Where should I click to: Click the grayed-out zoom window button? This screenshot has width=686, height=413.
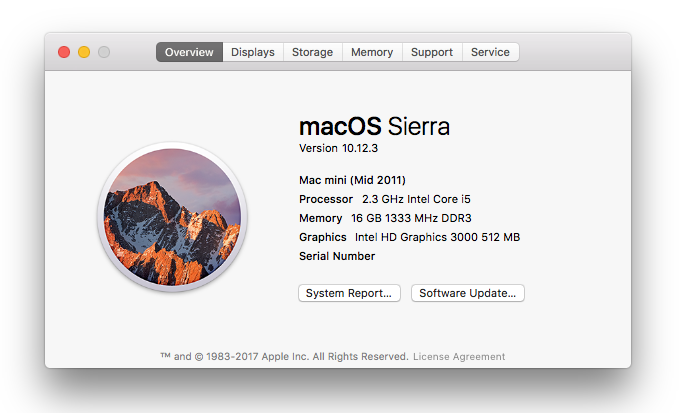click(104, 52)
